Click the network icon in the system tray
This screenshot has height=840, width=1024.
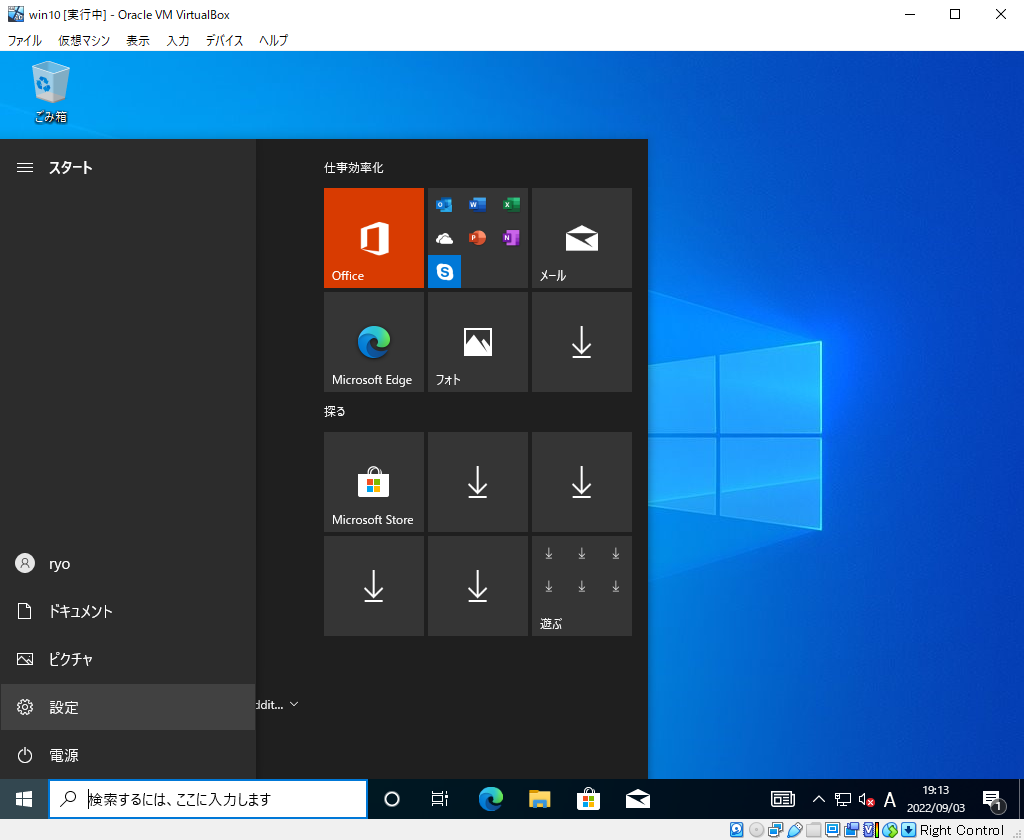[x=842, y=799]
